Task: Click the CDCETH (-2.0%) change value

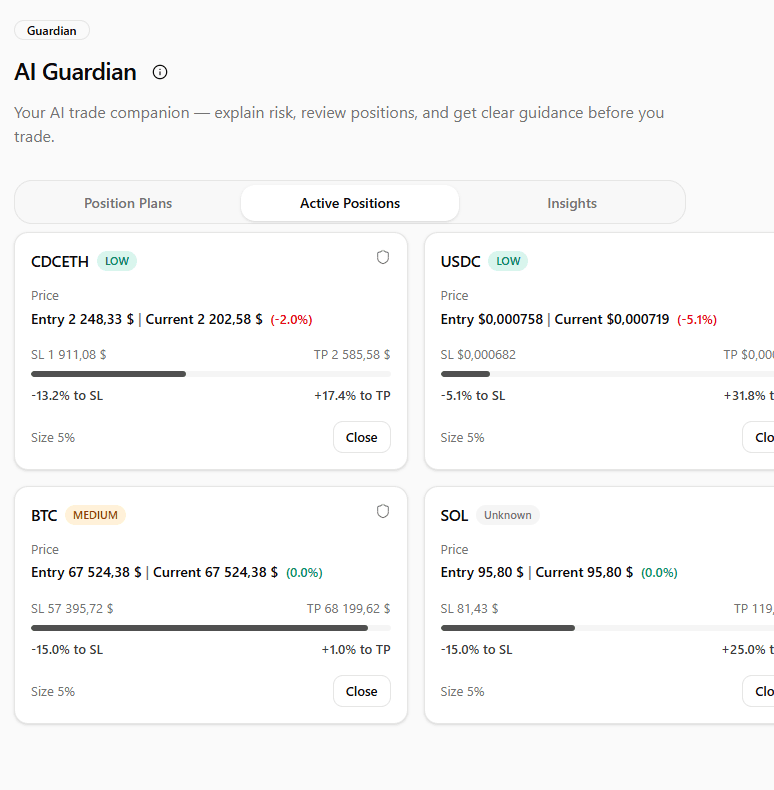Action: point(291,320)
